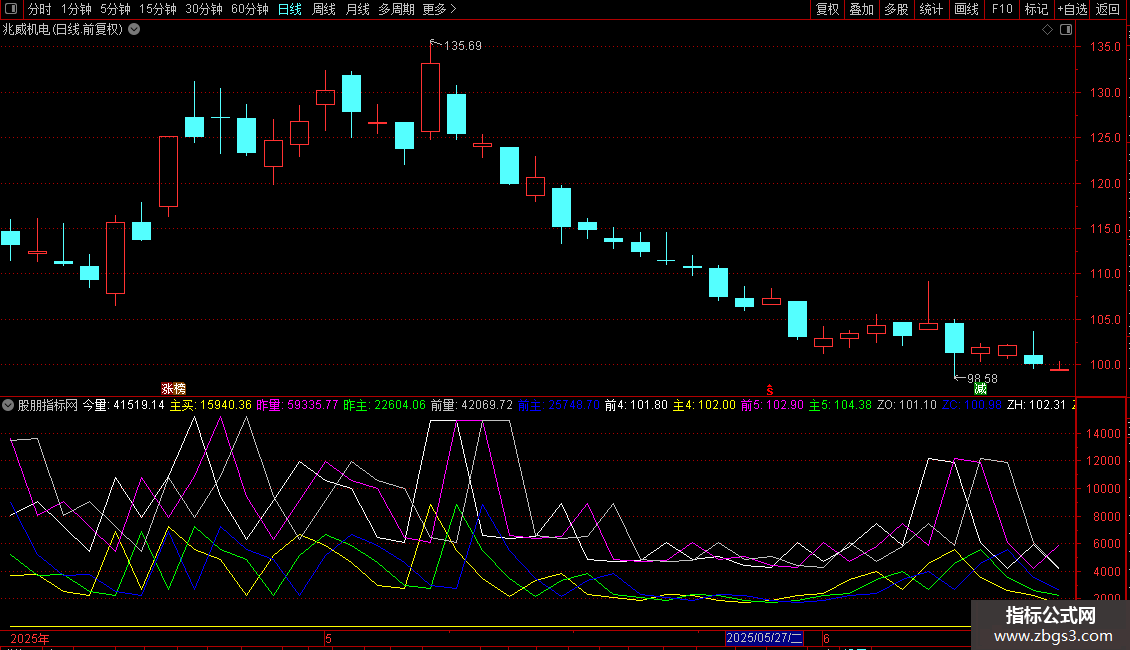Open the F10 company info

[1002, 9]
